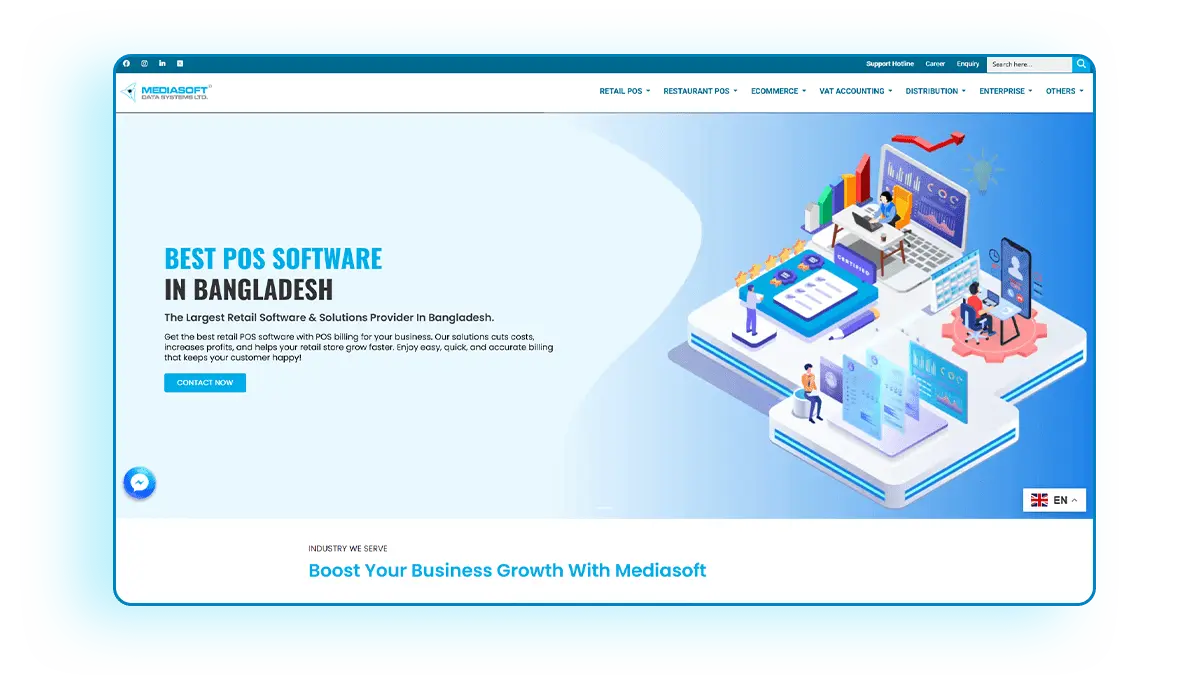
Task: Expand the Retail POS dropdown menu
Action: pos(624,91)
